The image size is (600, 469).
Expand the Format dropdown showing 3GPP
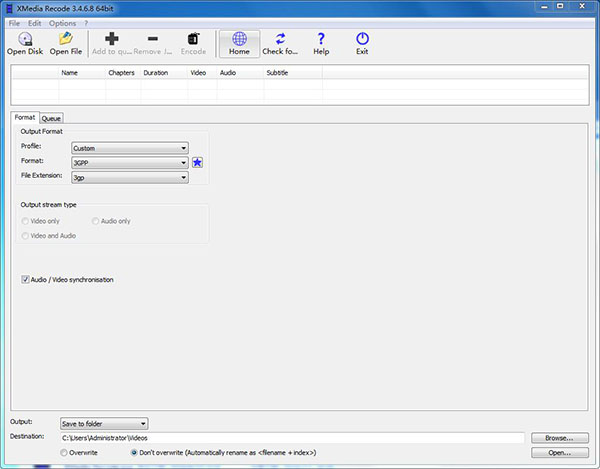[x=129, y=162]
